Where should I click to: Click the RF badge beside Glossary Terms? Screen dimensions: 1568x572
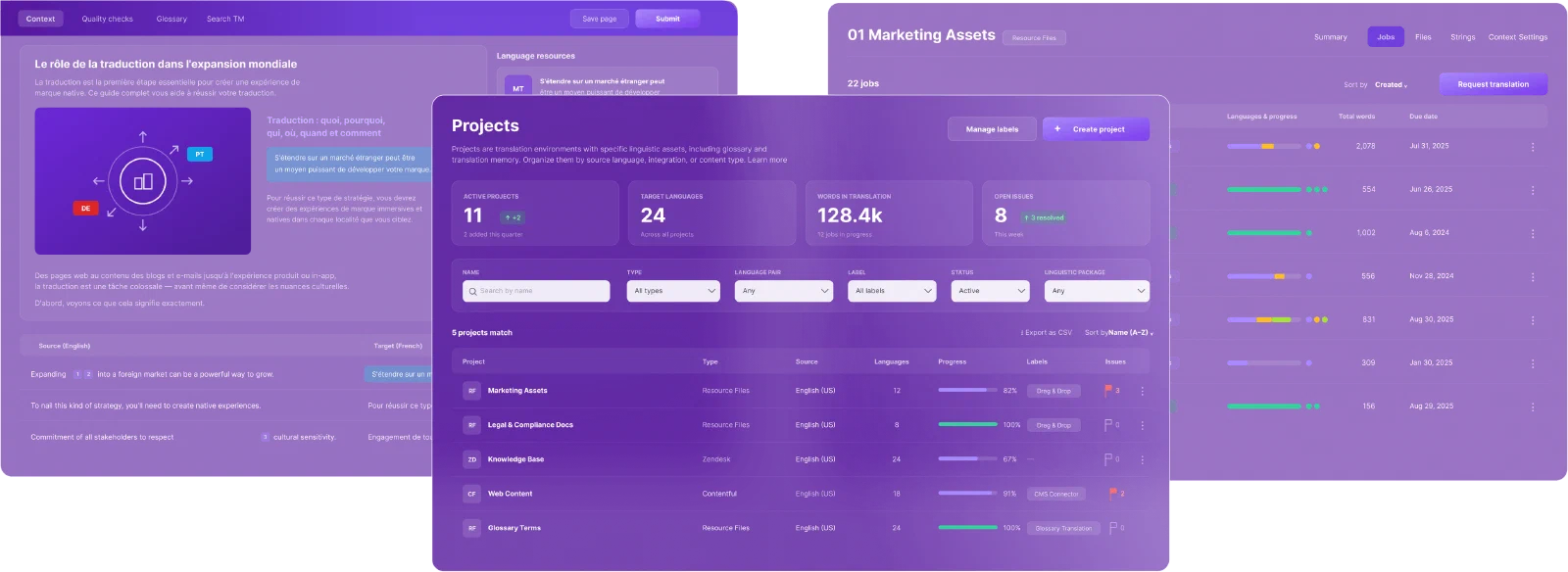coord(471,528)
